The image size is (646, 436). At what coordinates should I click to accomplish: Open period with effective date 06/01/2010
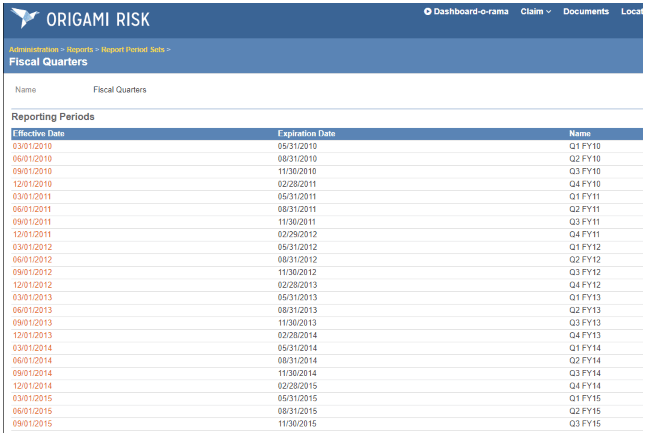(x=32, y=159)
